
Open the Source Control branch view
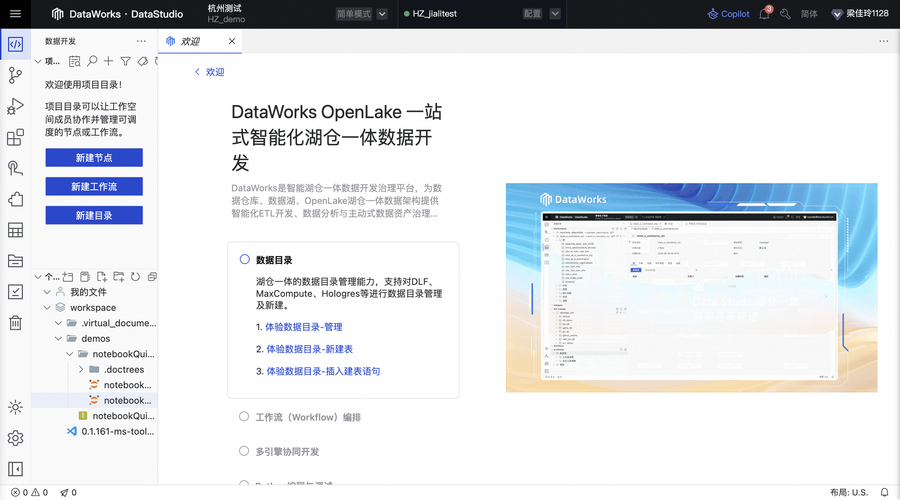(15, 75)
